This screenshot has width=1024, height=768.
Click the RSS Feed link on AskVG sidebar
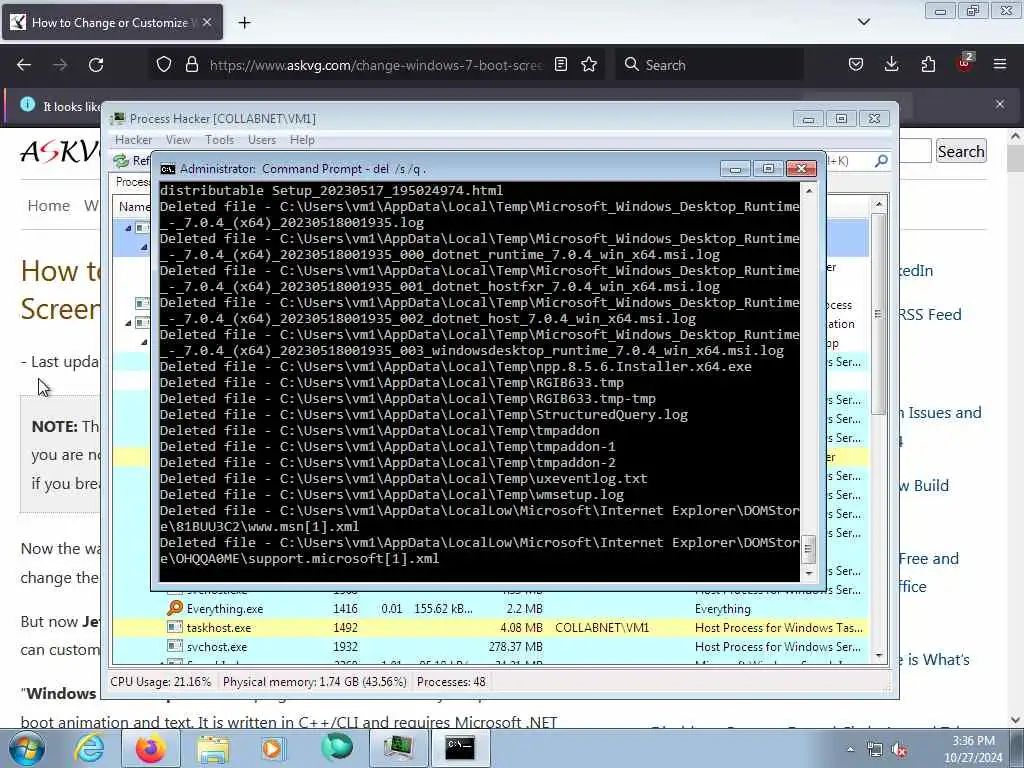click(x=930, y=315)
